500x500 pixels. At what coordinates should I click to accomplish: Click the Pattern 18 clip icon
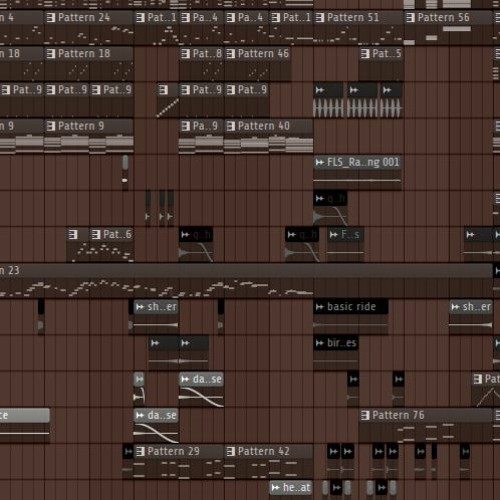[51, 54]
